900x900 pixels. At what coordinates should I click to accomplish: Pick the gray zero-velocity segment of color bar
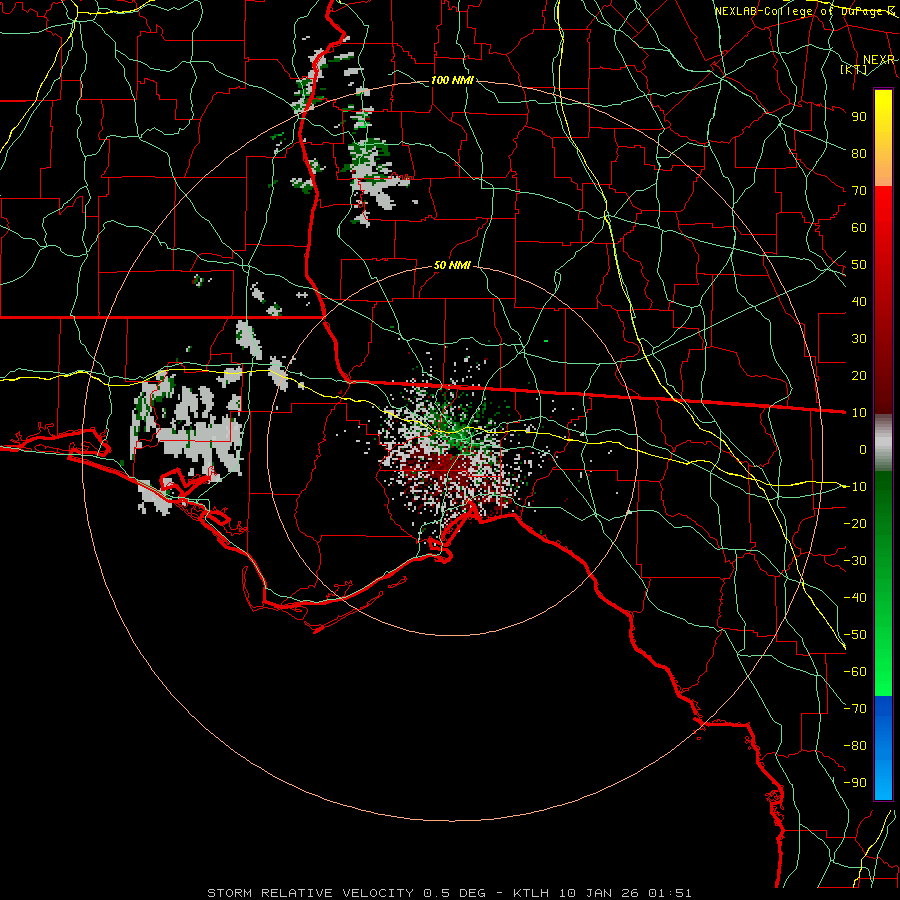tap(883, 443)
